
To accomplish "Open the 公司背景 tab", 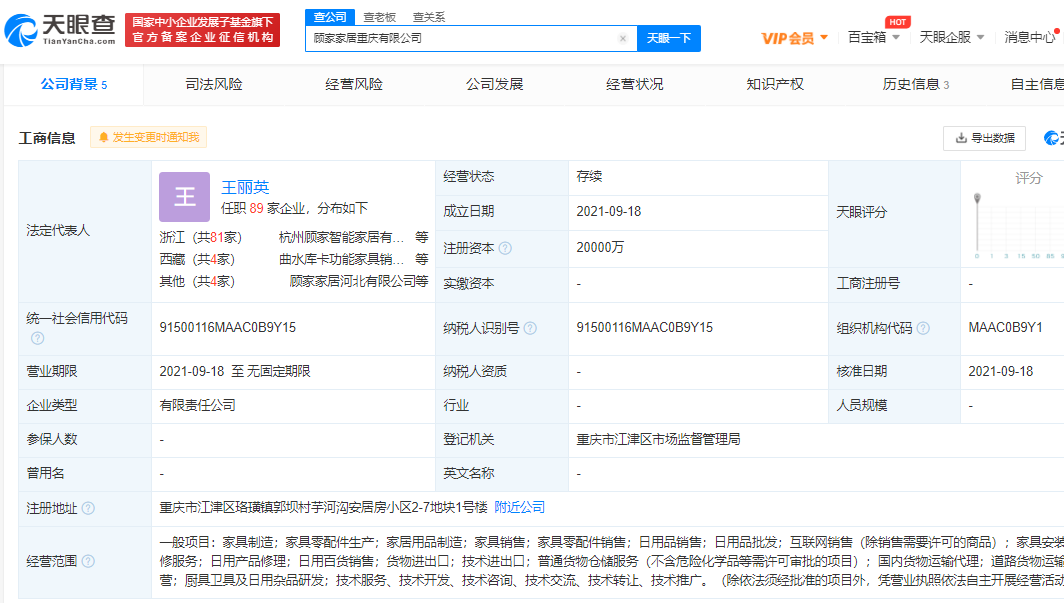I will 73,85.
